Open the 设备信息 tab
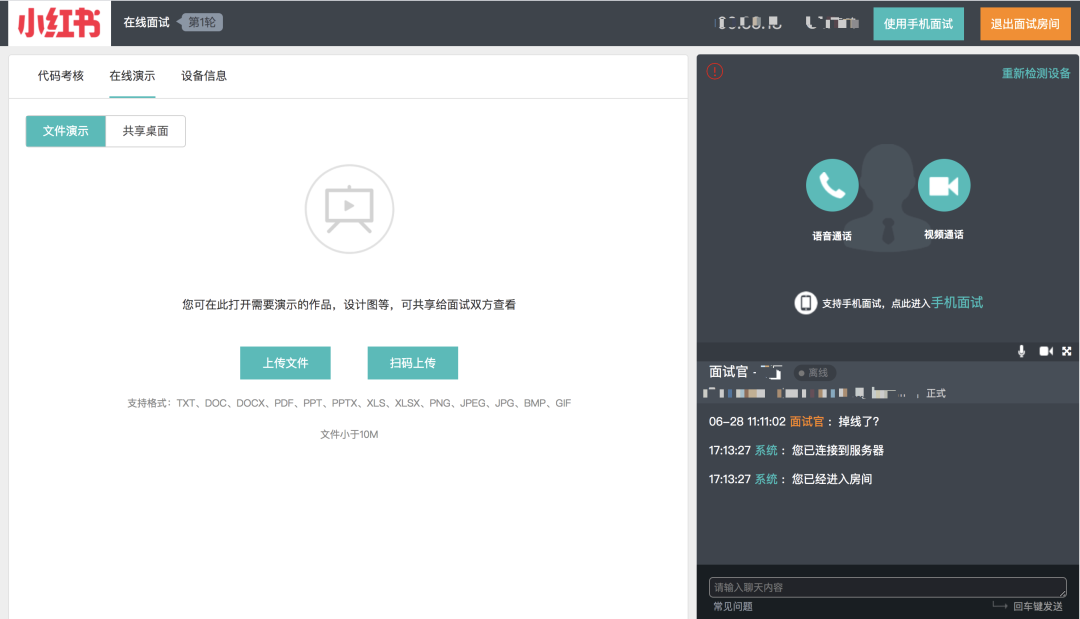The height and width of the screenshot is (619, 1080). coord(204,76)
